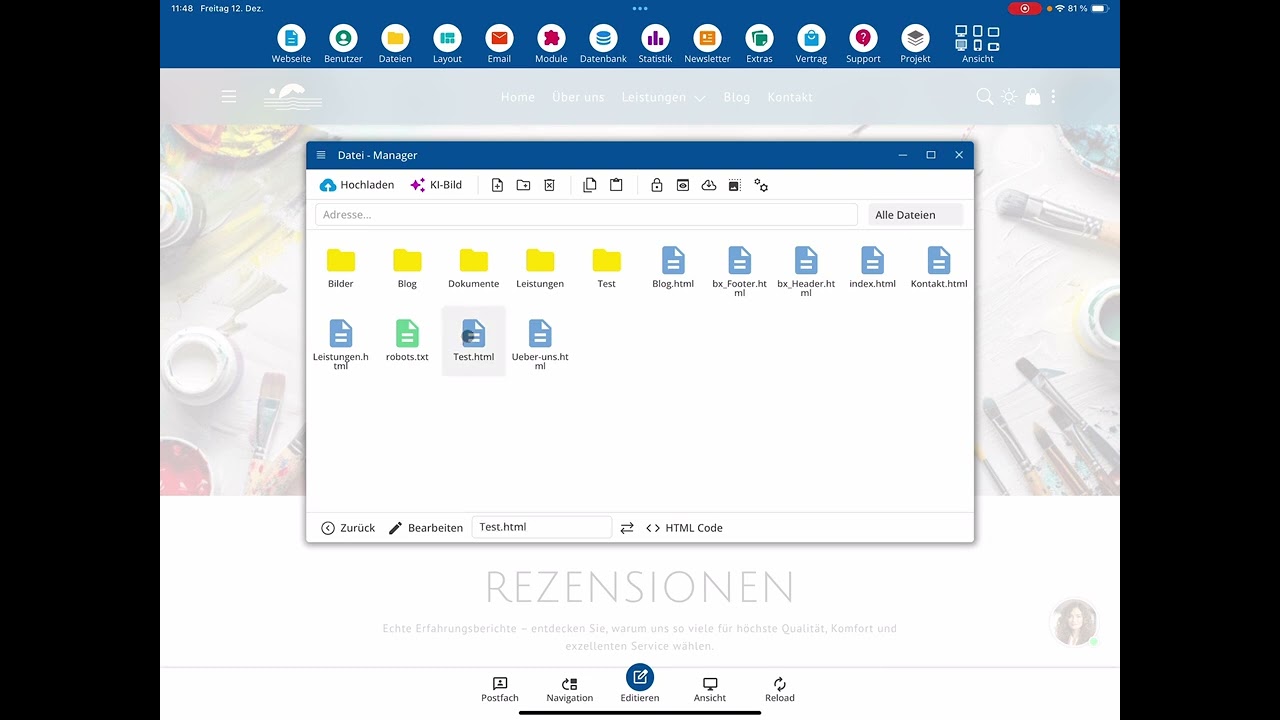This screenshot has height=720, width=1280.
Task: Select the Editieren tab at bottom
Action: pyautogui.click(x=640, y=684)
